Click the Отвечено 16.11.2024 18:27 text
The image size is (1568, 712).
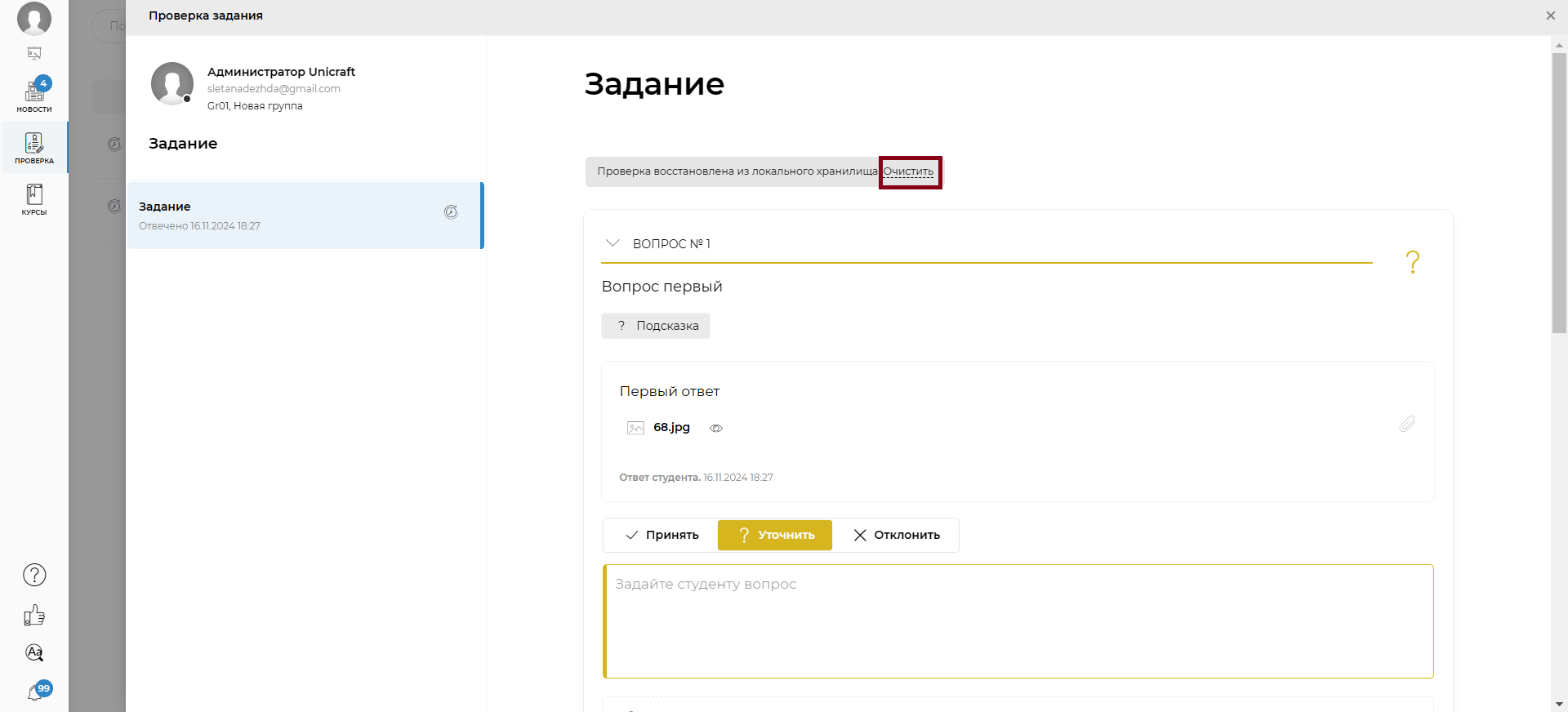(x=199, y=226)
